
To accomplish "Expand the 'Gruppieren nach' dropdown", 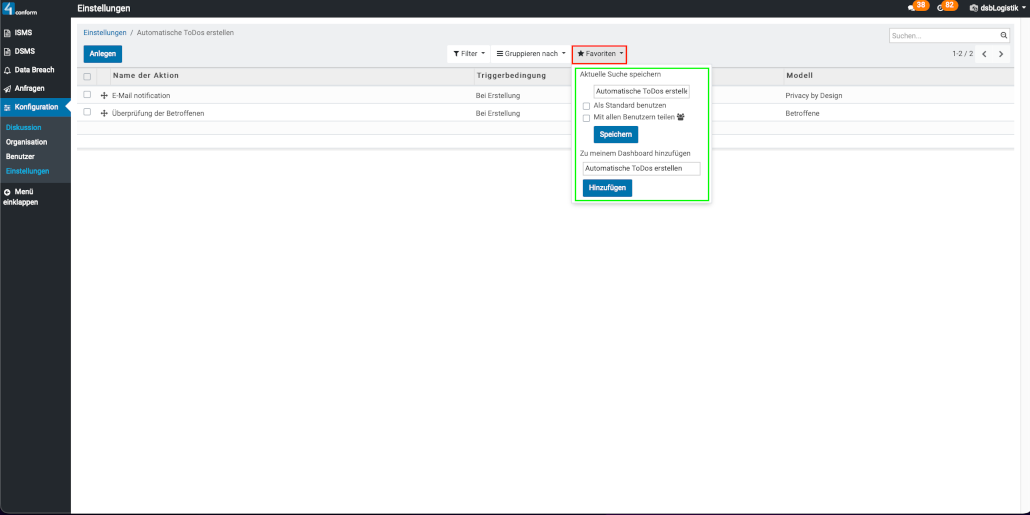I will 531,54.
